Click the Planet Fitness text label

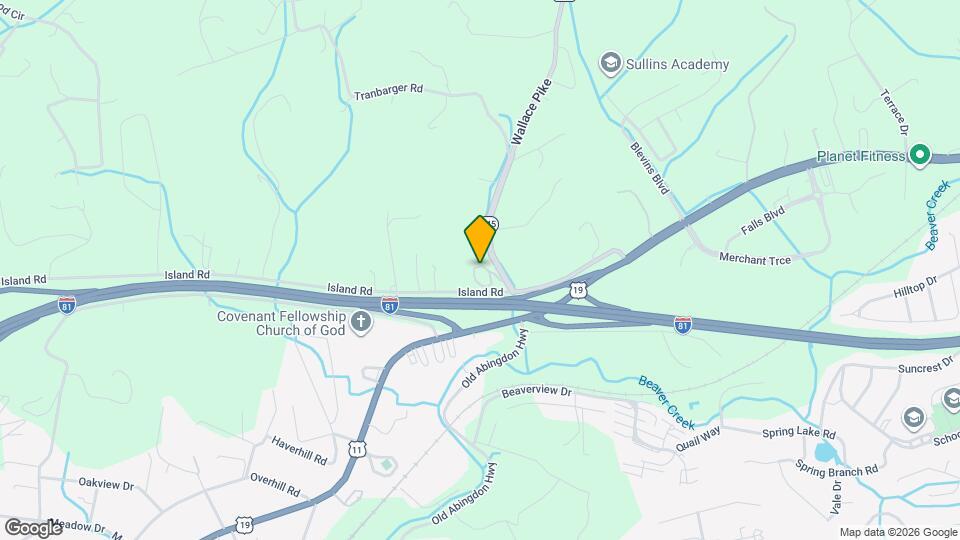click(x=861, y=156)
